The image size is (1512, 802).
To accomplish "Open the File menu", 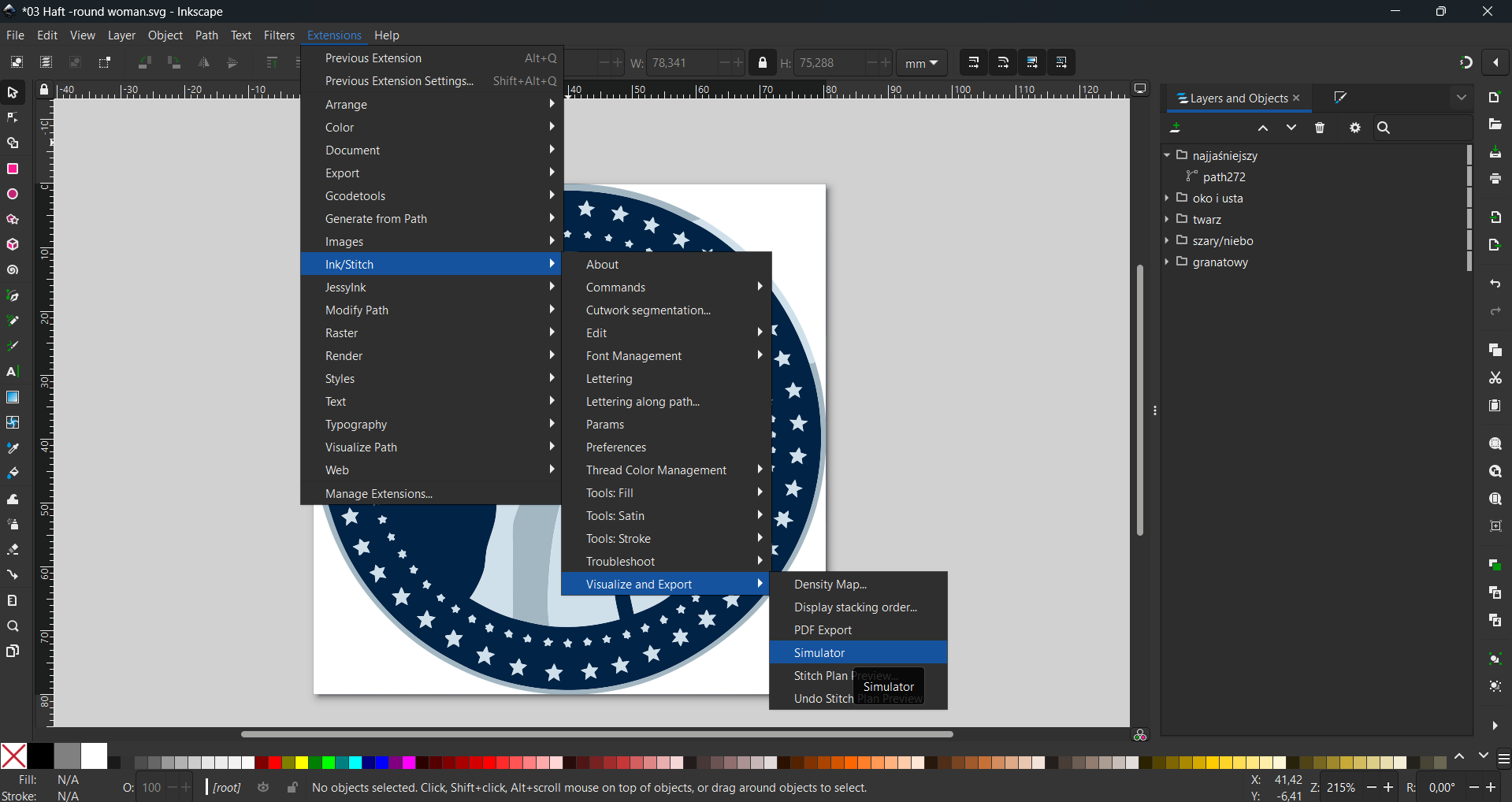I will click(15, 35).
